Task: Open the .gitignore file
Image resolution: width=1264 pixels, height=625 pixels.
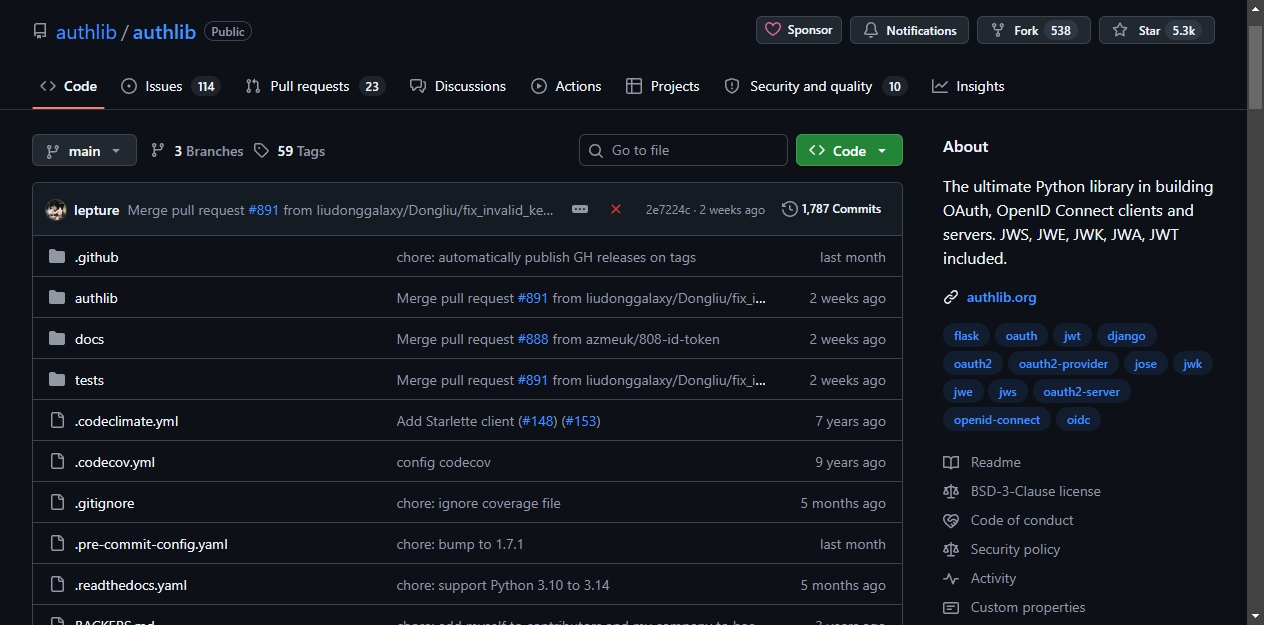Action: 105,503
